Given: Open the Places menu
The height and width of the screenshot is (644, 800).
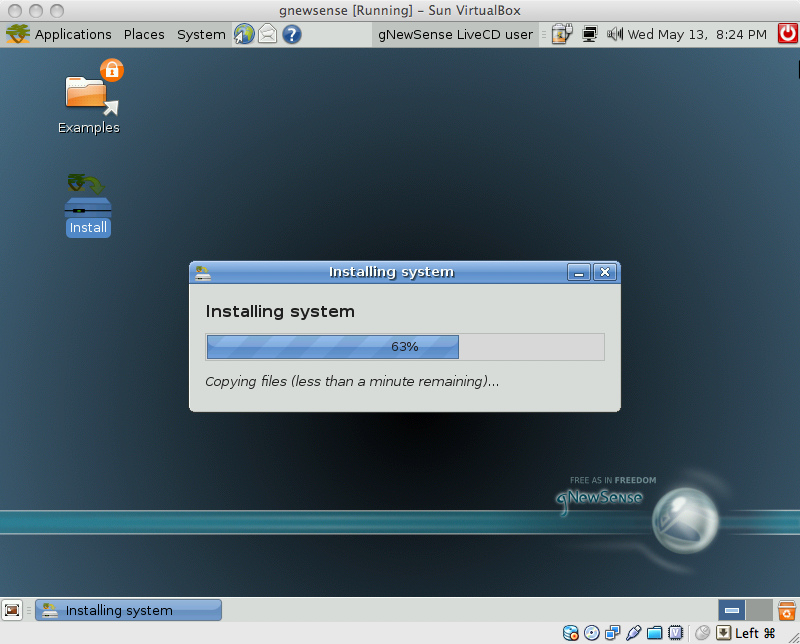Looking at the screenshot, I should point(144,34).
